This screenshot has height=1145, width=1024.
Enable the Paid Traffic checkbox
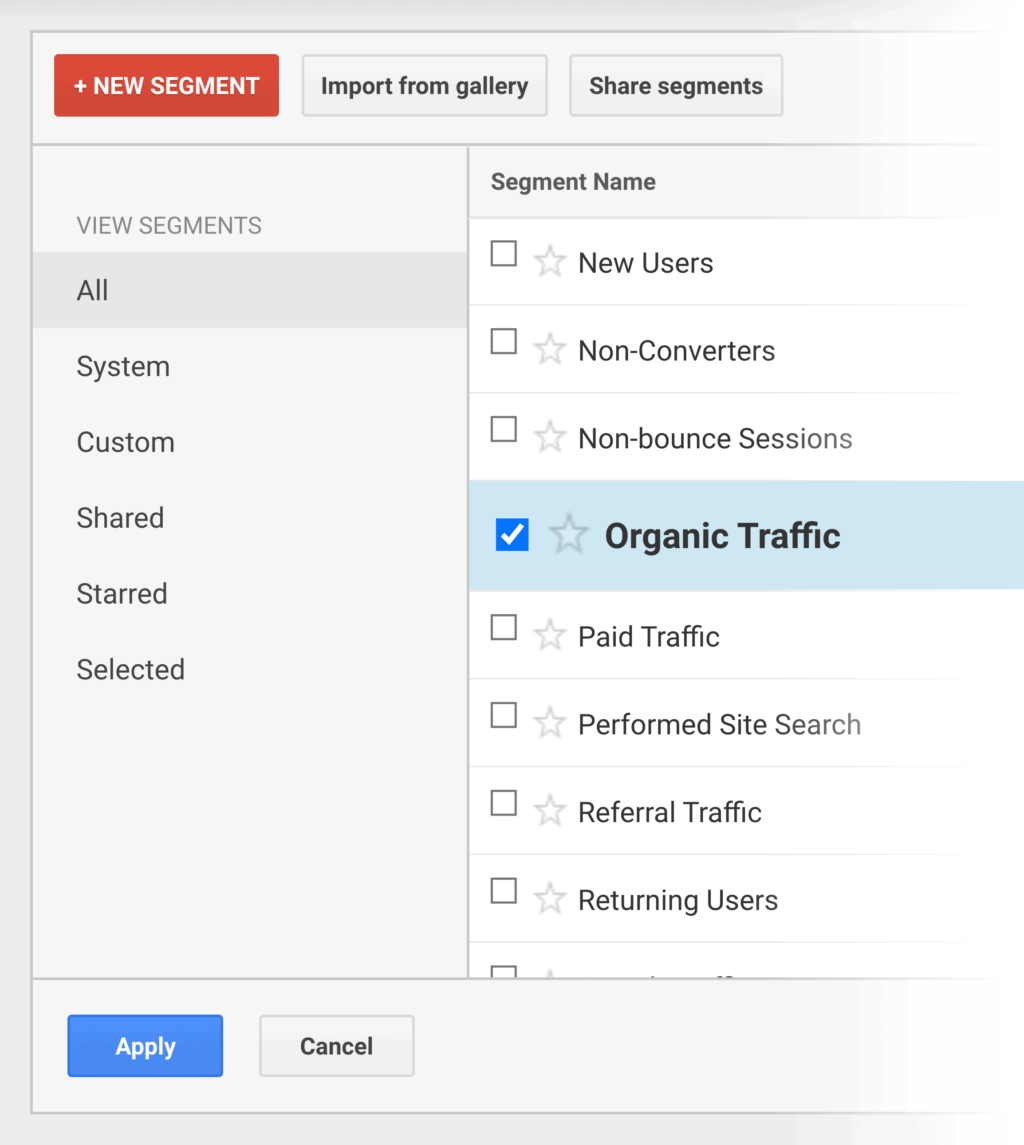pos(504,628)
